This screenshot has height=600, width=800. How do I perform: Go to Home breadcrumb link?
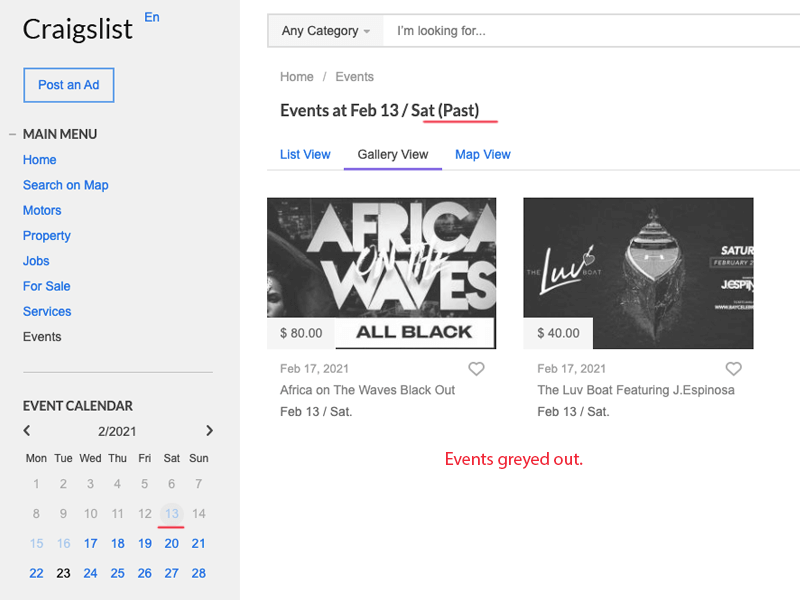pos(296,77)
